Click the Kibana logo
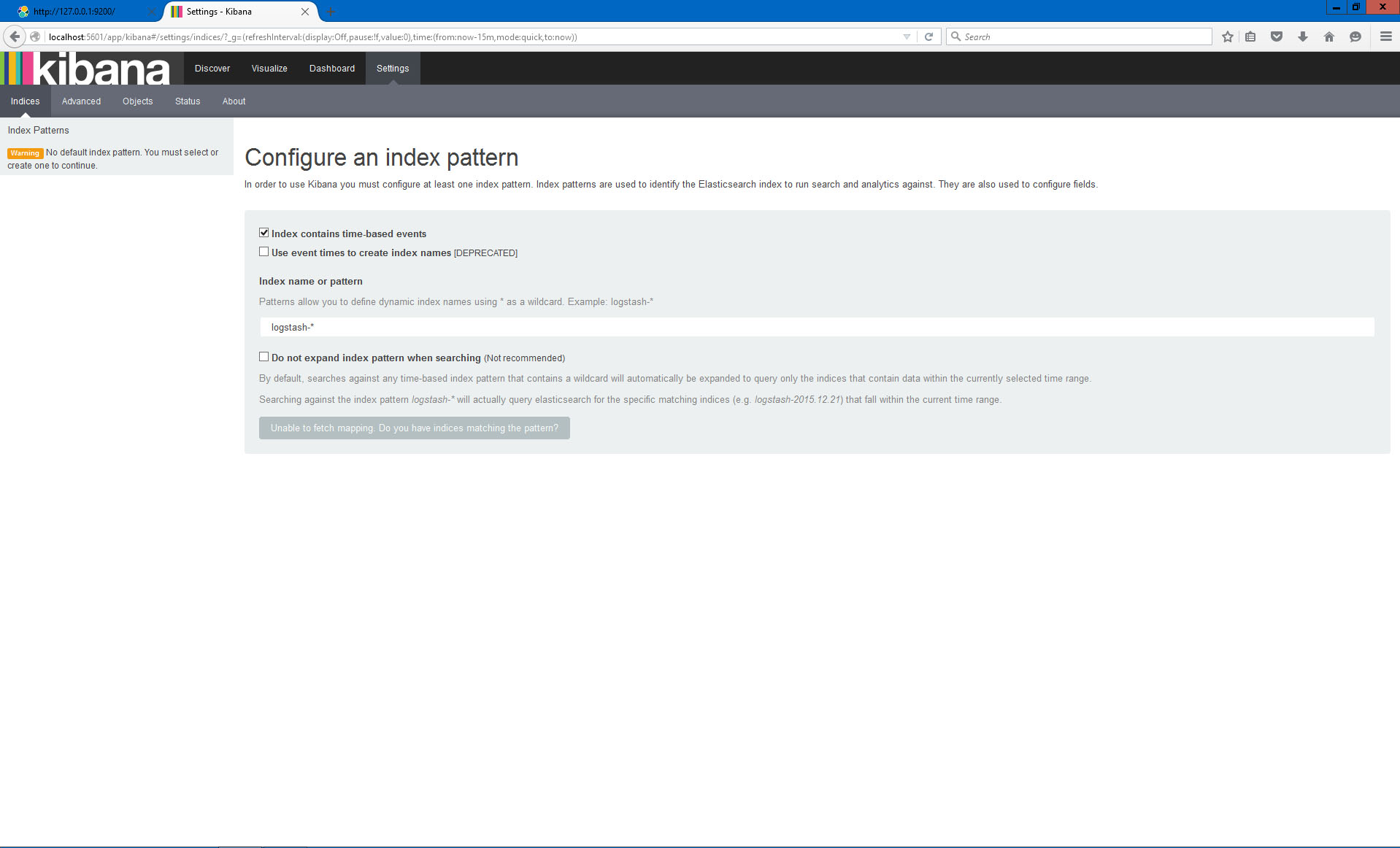 (x=88, y=69)
